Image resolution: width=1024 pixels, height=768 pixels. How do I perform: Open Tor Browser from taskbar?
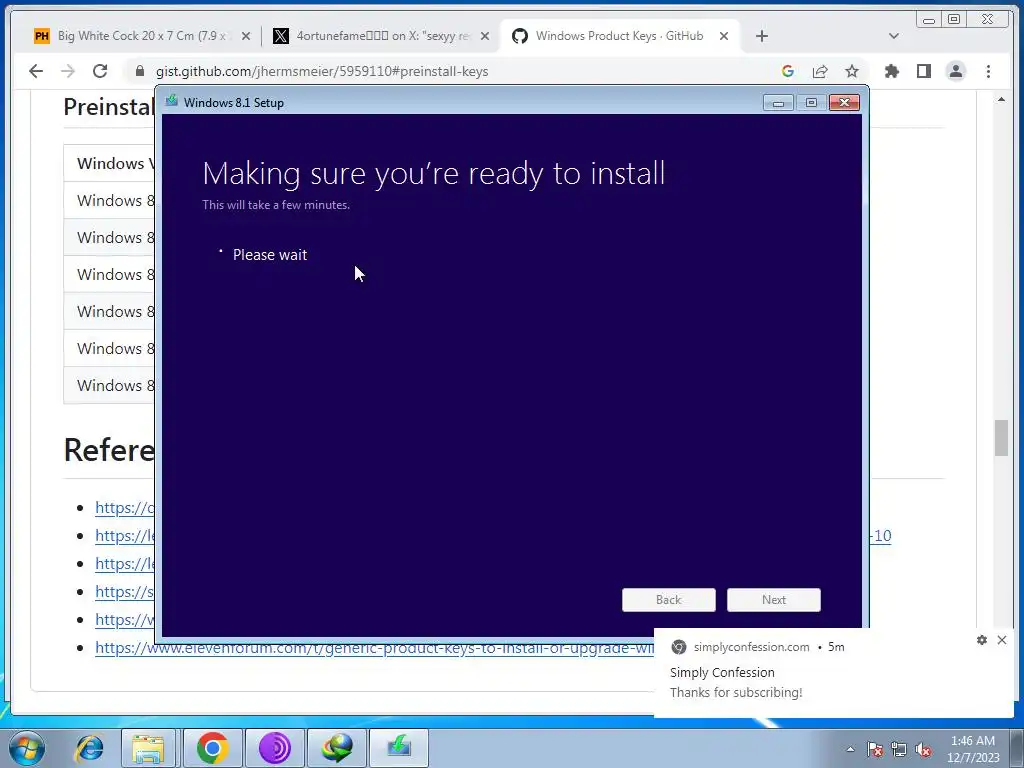274,748
